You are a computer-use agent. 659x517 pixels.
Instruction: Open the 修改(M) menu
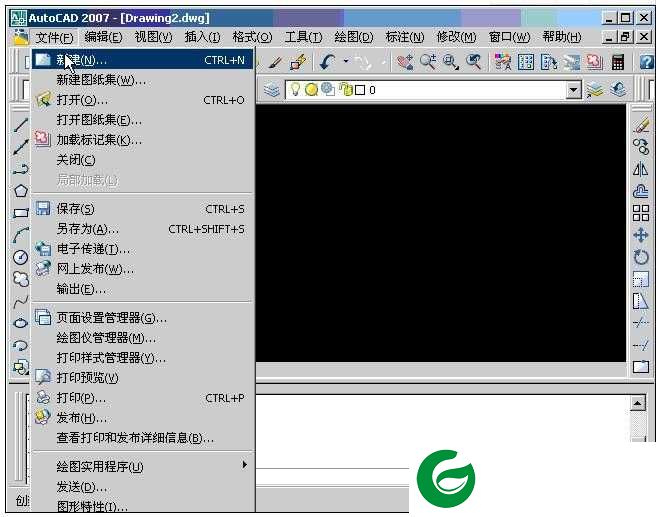coord(456,37)
